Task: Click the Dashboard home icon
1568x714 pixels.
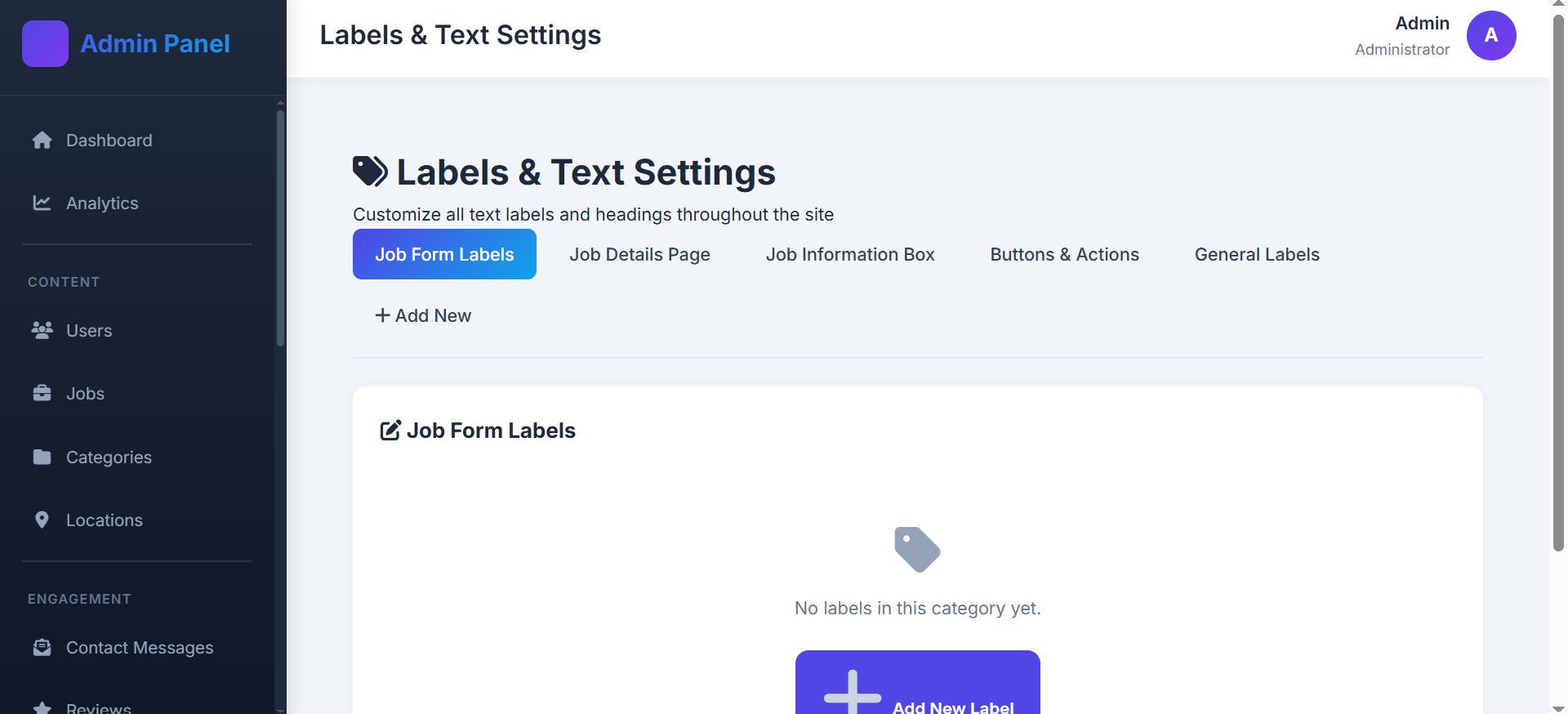Action: pos(42,141)
